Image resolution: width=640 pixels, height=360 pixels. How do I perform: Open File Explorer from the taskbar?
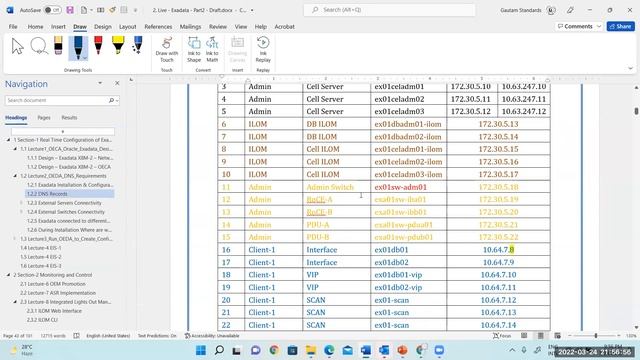(311, 350)
